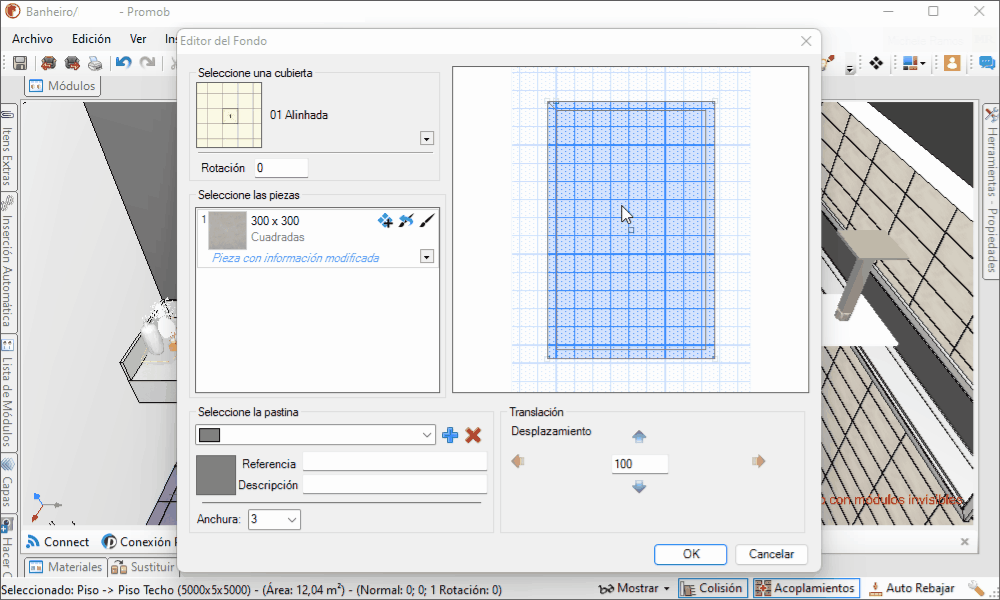Image resolution: width=1000 pixels, height=600 pixels.
Task: Click the Desplazamiento value field
Action: (640, 464)
